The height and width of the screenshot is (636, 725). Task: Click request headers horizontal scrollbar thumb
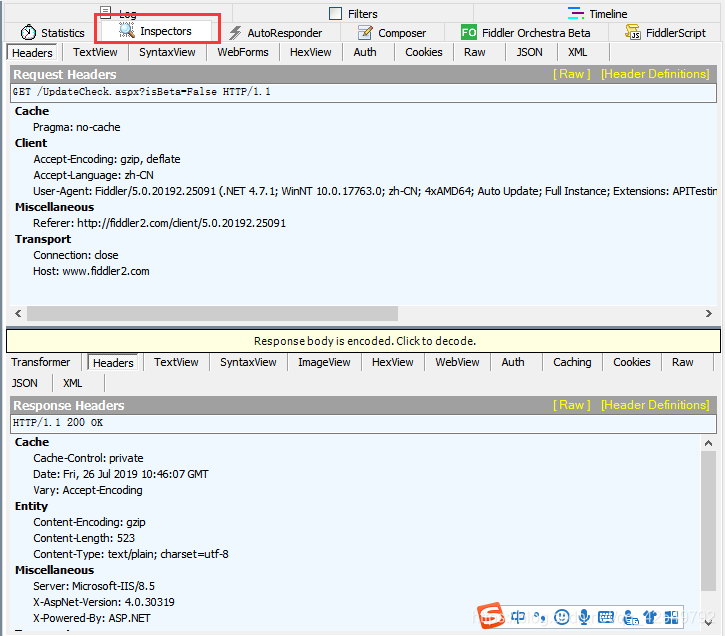pyautogui.click(x=212, y=313)
